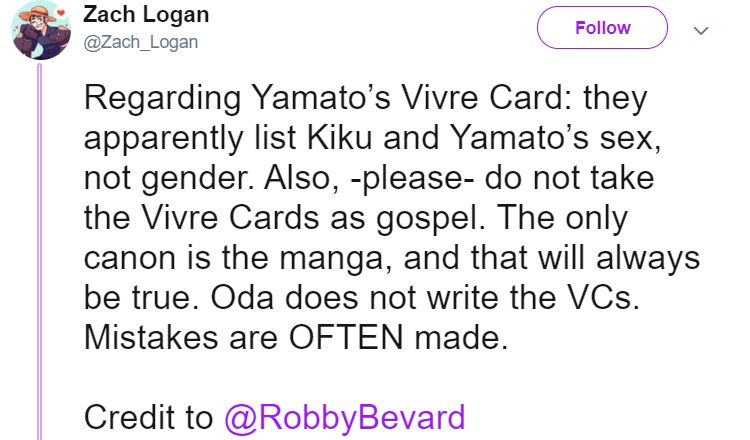Click Zach Logan's profile avatar picture
Viewport: 750px width, 440px height.
coord(40,31)
